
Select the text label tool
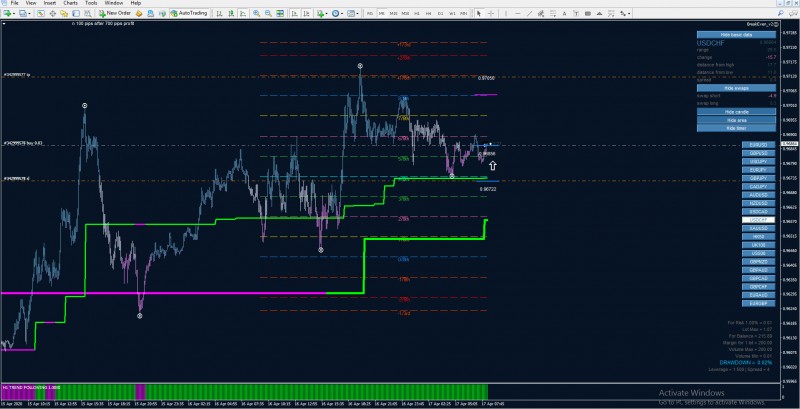click(576, 13)
